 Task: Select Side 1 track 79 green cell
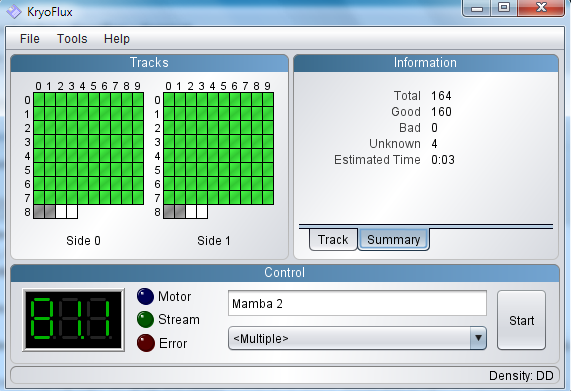268,198
